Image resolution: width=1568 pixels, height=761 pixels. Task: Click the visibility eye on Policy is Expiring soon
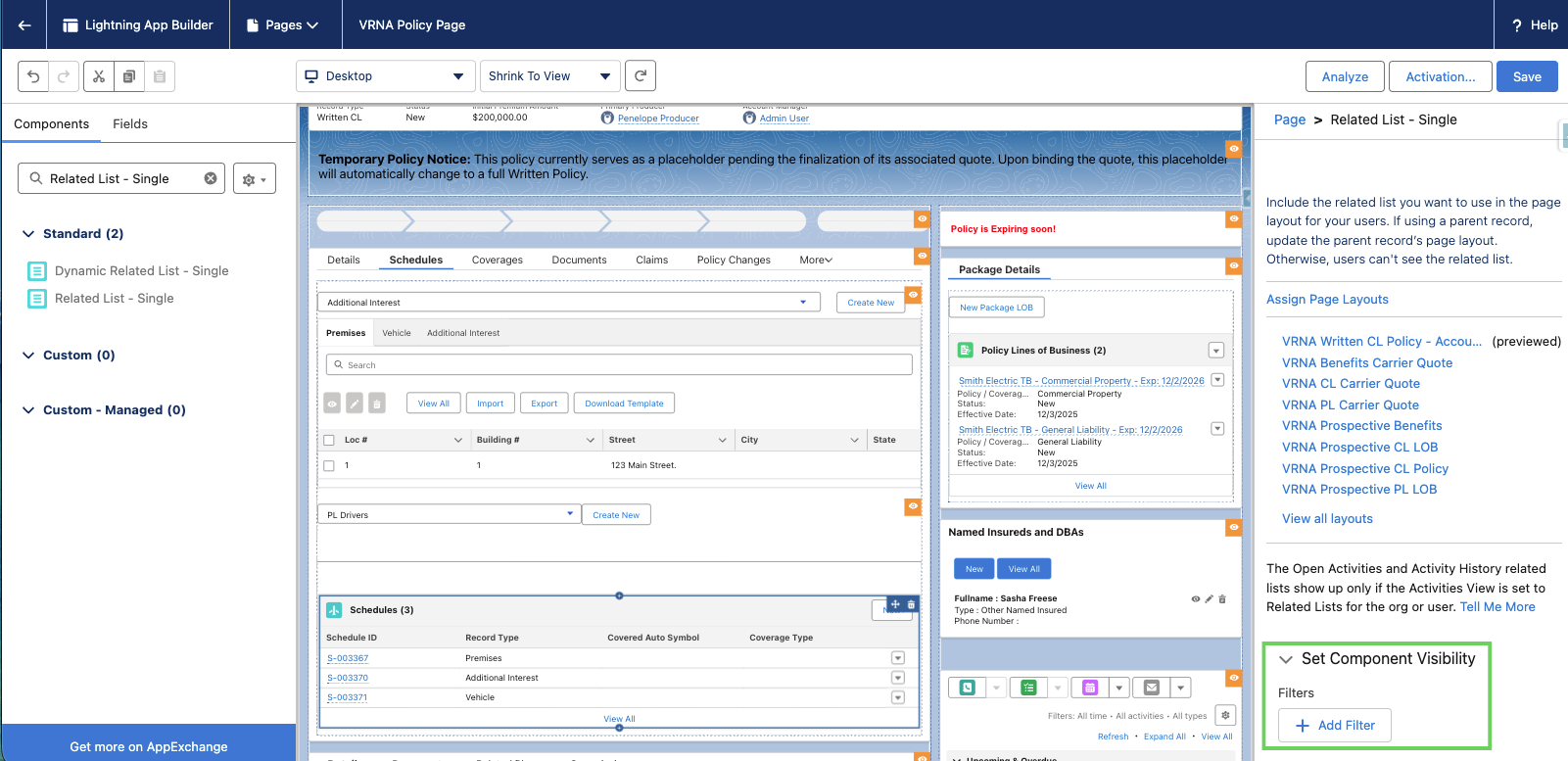coord(1234,219)
